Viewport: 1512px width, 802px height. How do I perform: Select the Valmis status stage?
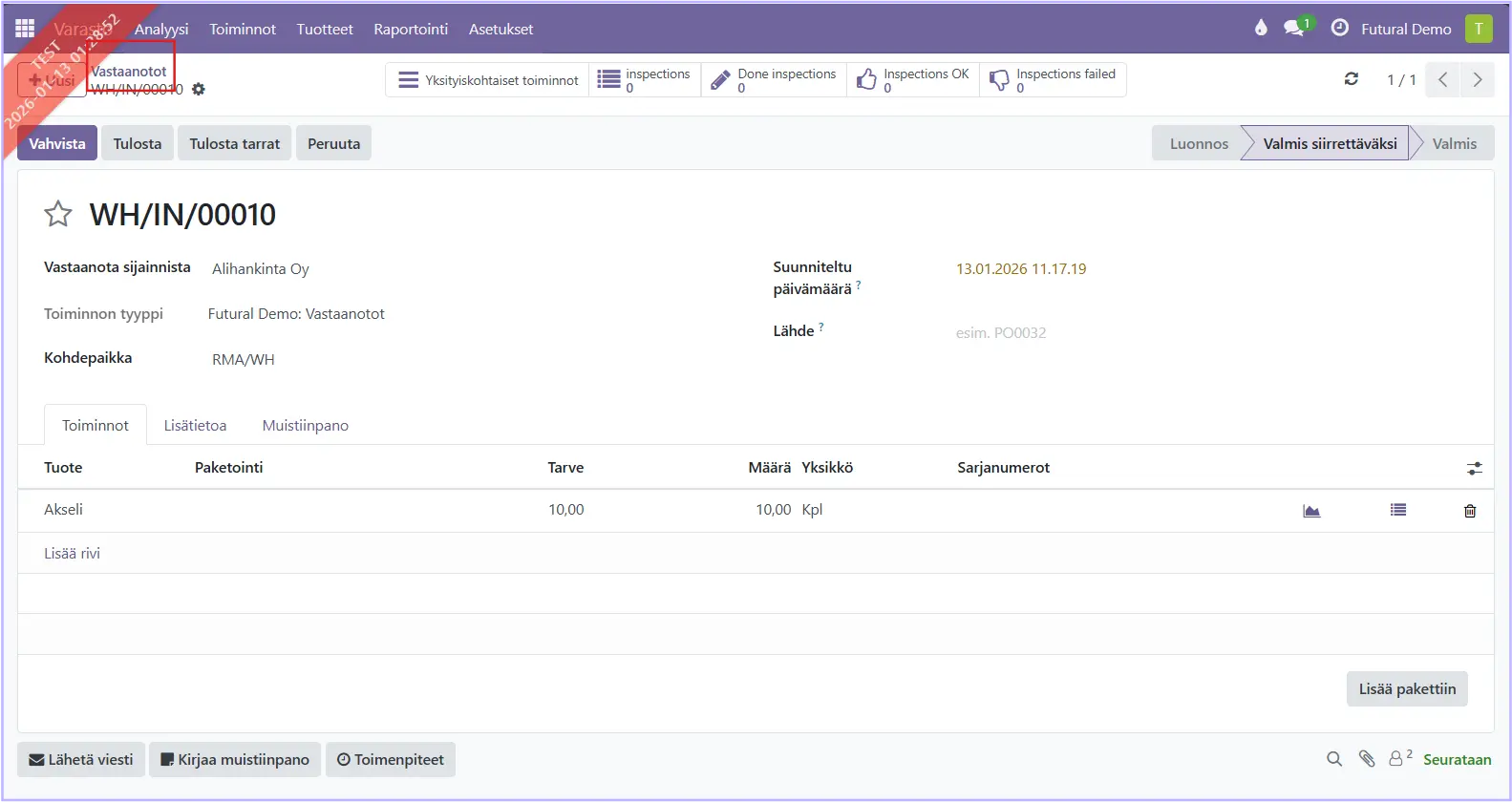1454,143
